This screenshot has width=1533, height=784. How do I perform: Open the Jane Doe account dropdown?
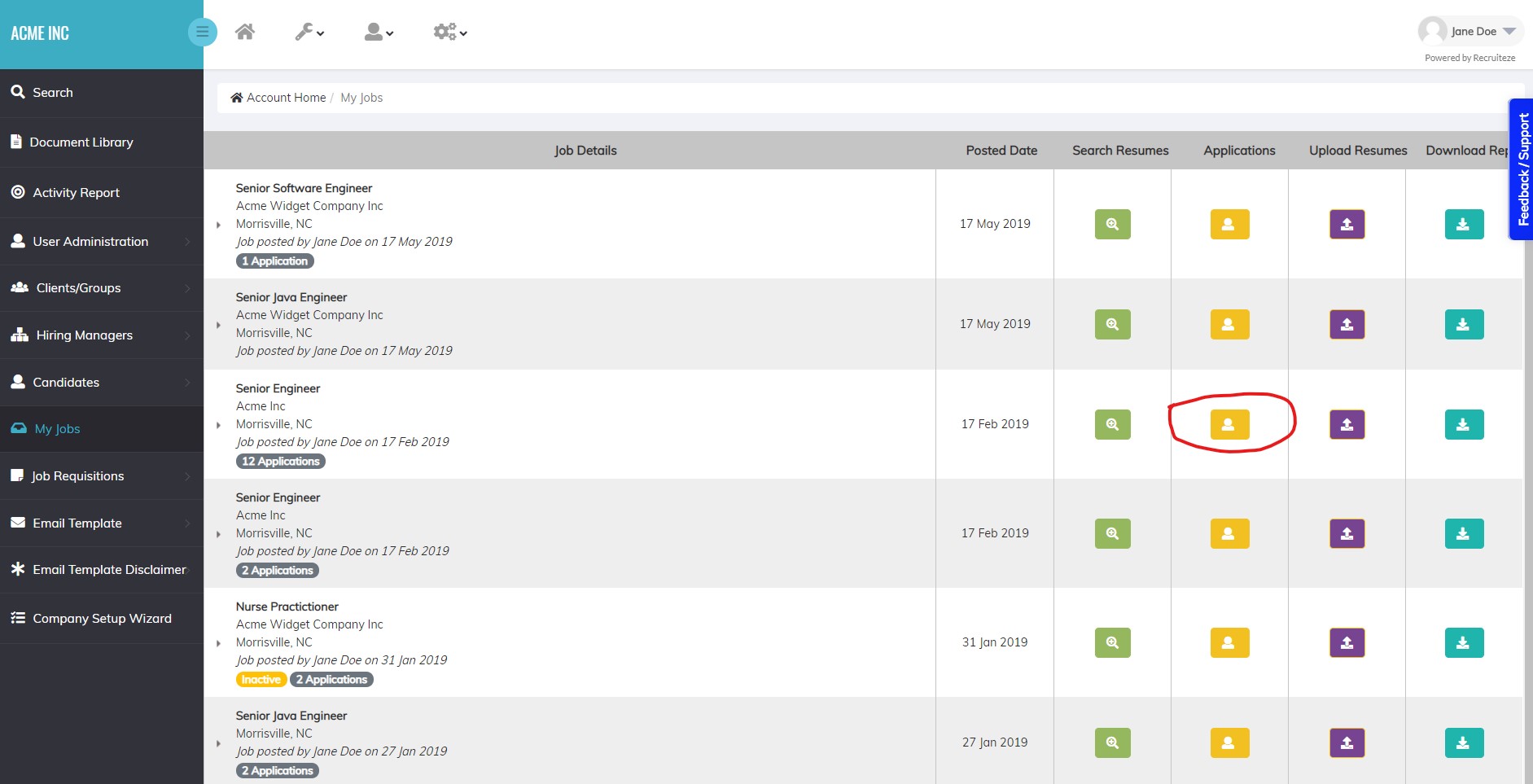[1471, 32]
